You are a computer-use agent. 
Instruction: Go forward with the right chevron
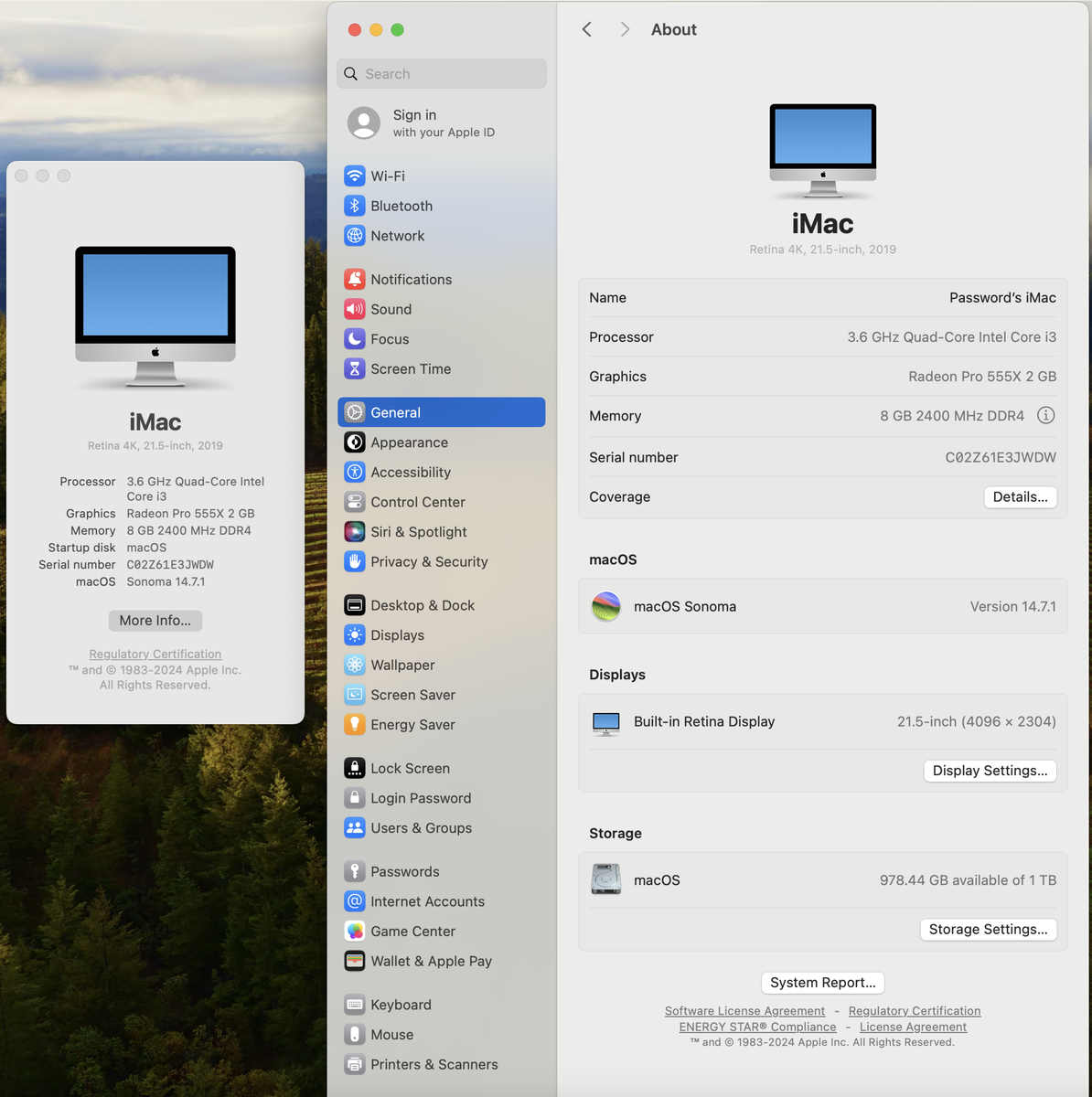(625, 29)
